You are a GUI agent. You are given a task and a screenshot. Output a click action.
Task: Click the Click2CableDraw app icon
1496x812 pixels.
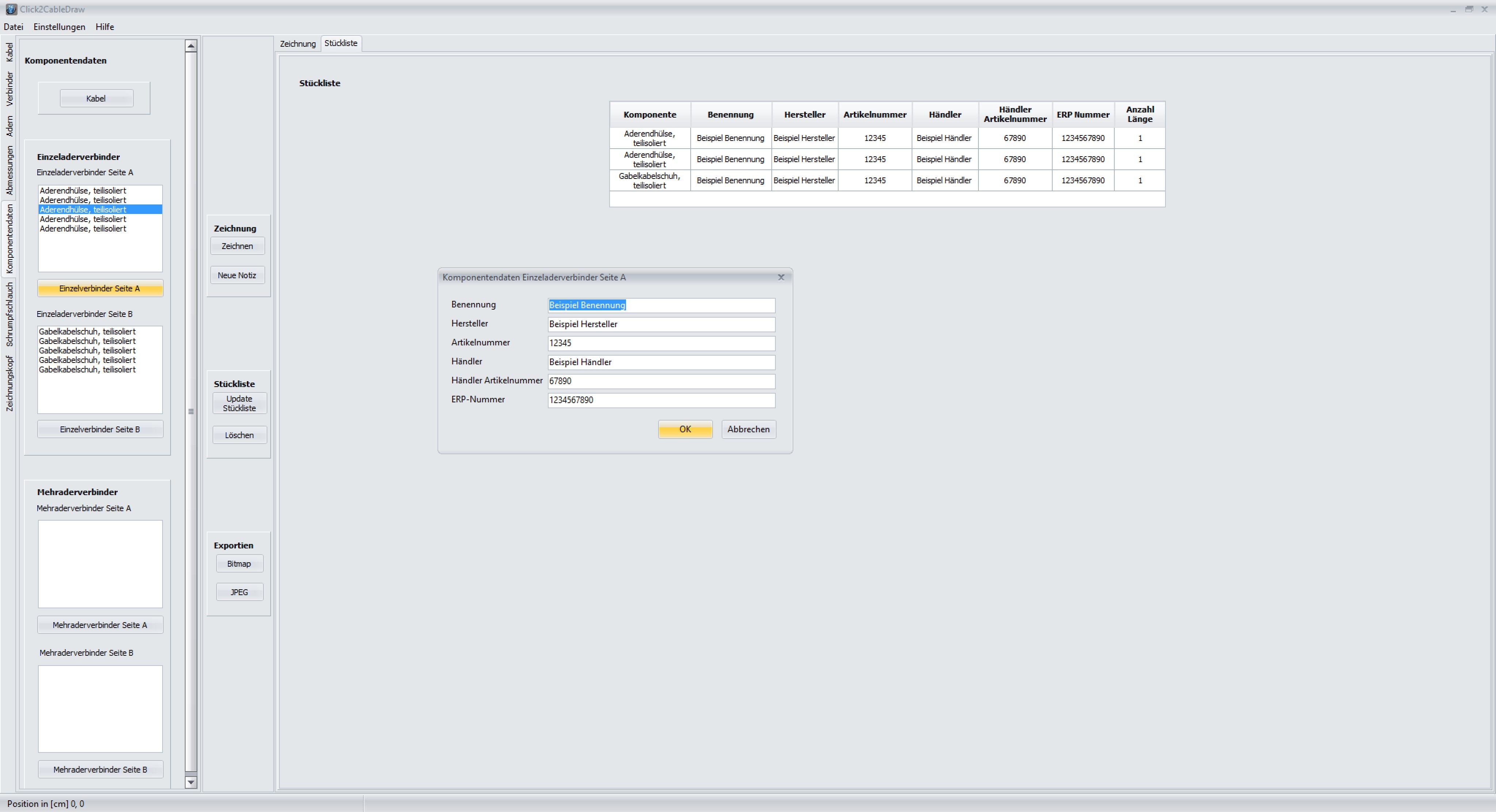click(11, 9)
